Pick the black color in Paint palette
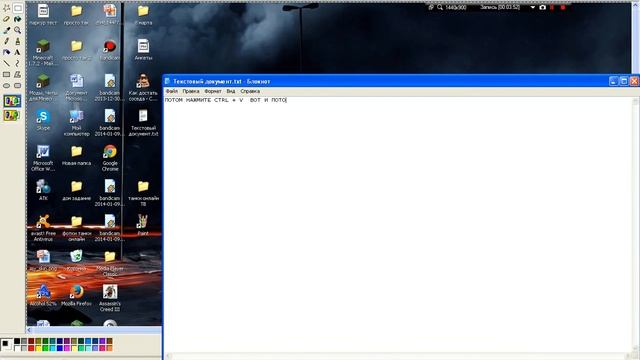The width and height of the screenshot is (640, 360). click(17, 341)
